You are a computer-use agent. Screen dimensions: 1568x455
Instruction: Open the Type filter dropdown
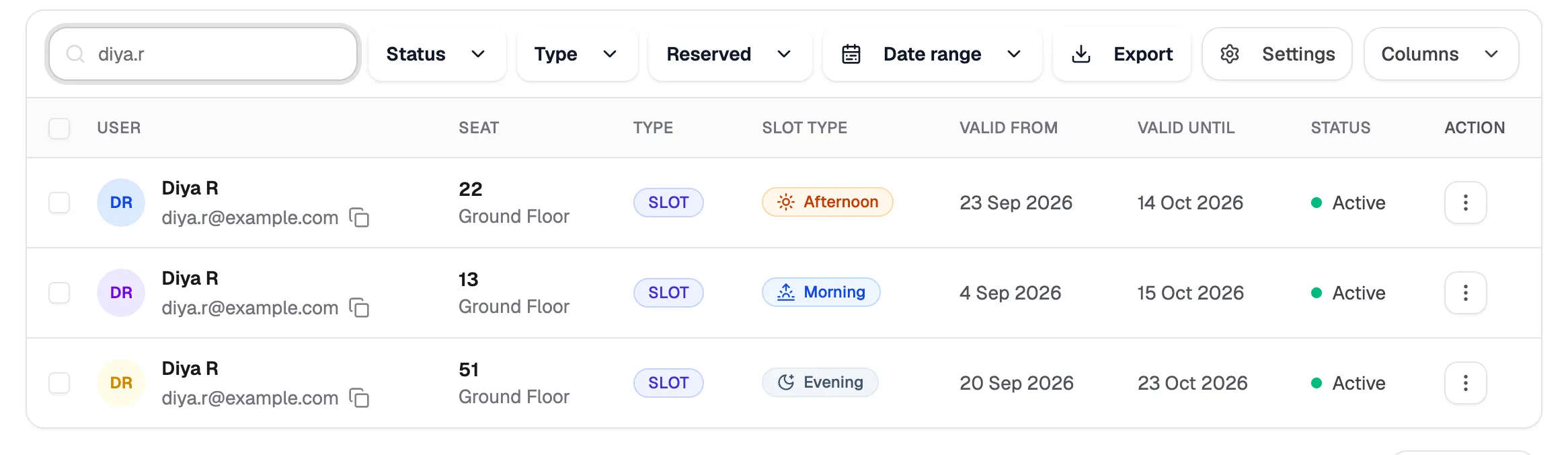577,54
